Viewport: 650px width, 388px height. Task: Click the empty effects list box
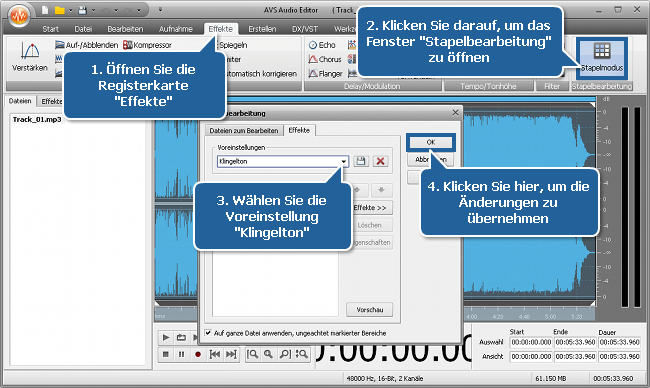[275, 283]
